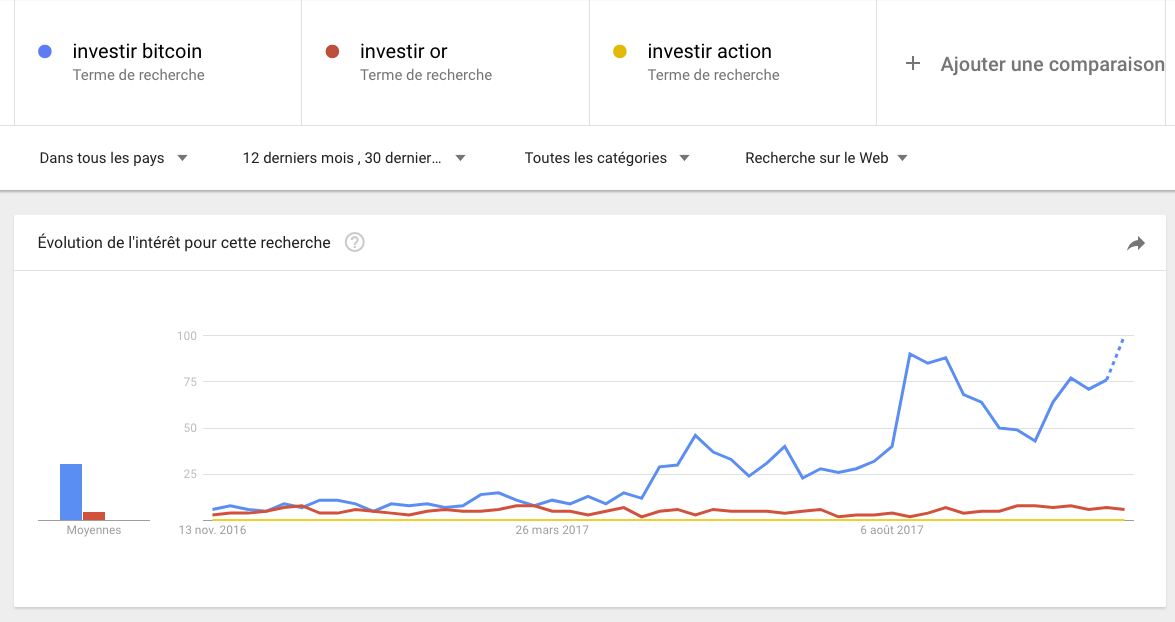Click the blue Moyennes average bar
1175x622 pixels.
[71, 492]
